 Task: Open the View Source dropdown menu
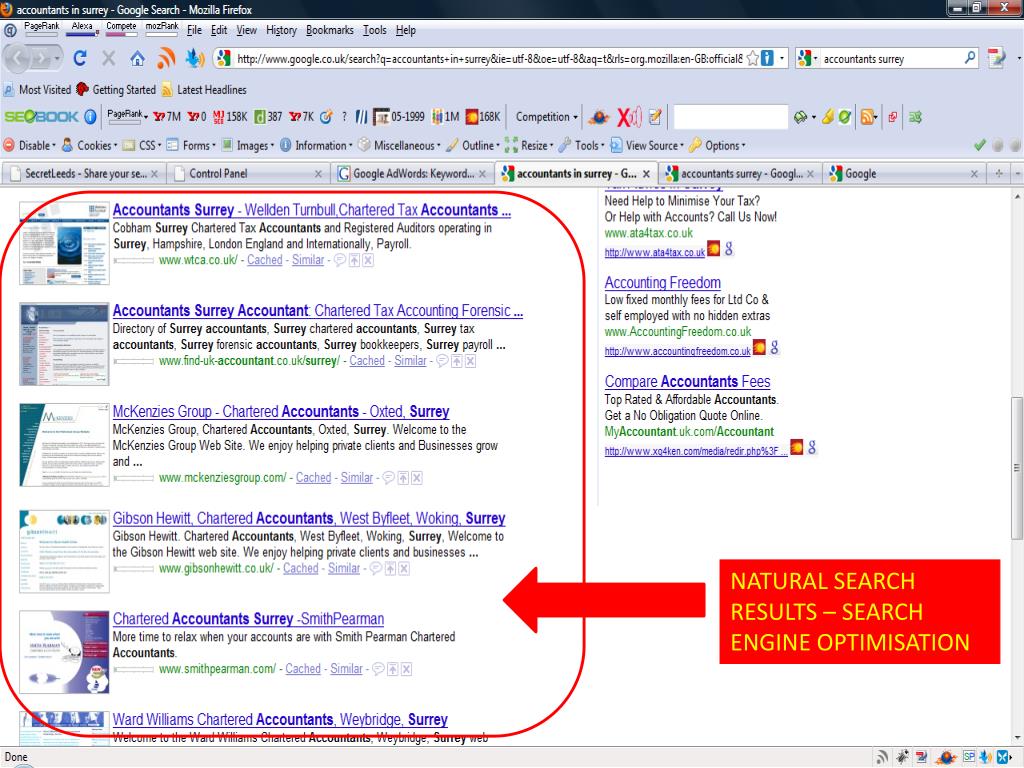(x=647, y=145)
